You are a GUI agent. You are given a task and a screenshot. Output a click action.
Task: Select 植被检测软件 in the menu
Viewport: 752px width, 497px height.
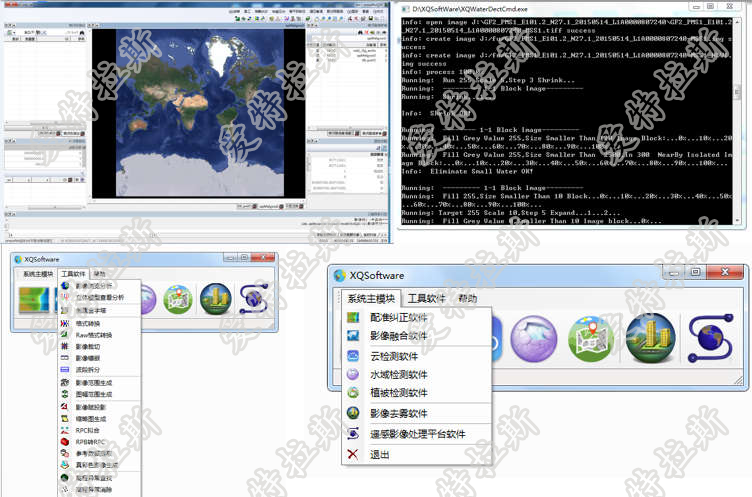tap(398, 393)
